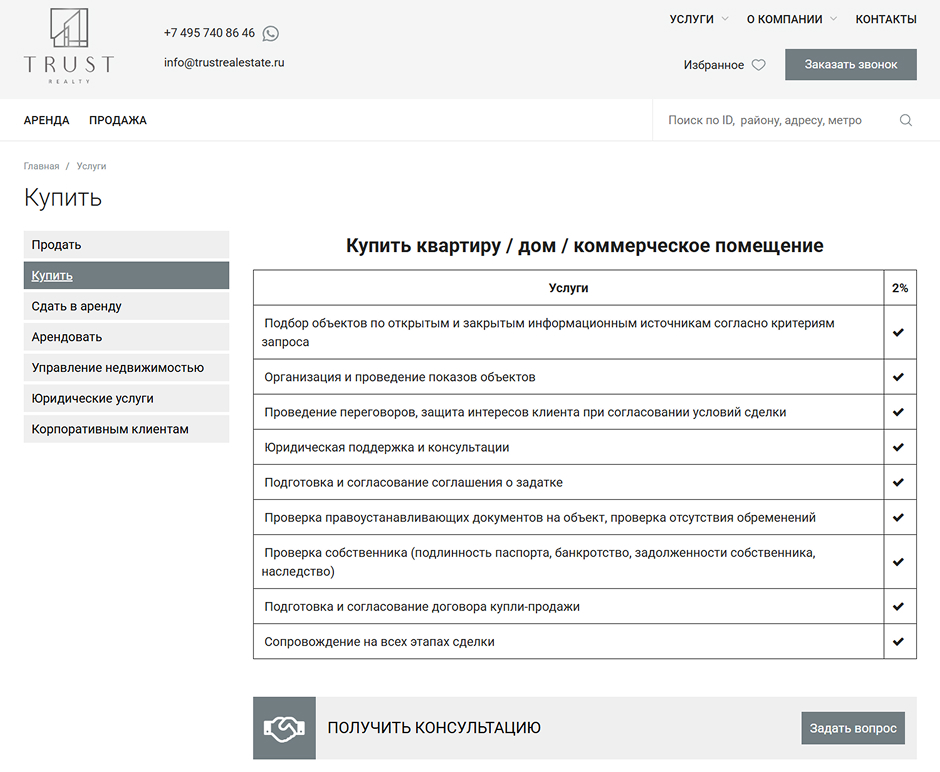This screenshot has height=772, width=940.
Task: Open Юридические услуги in sidebar
Action: pos(126,398)
